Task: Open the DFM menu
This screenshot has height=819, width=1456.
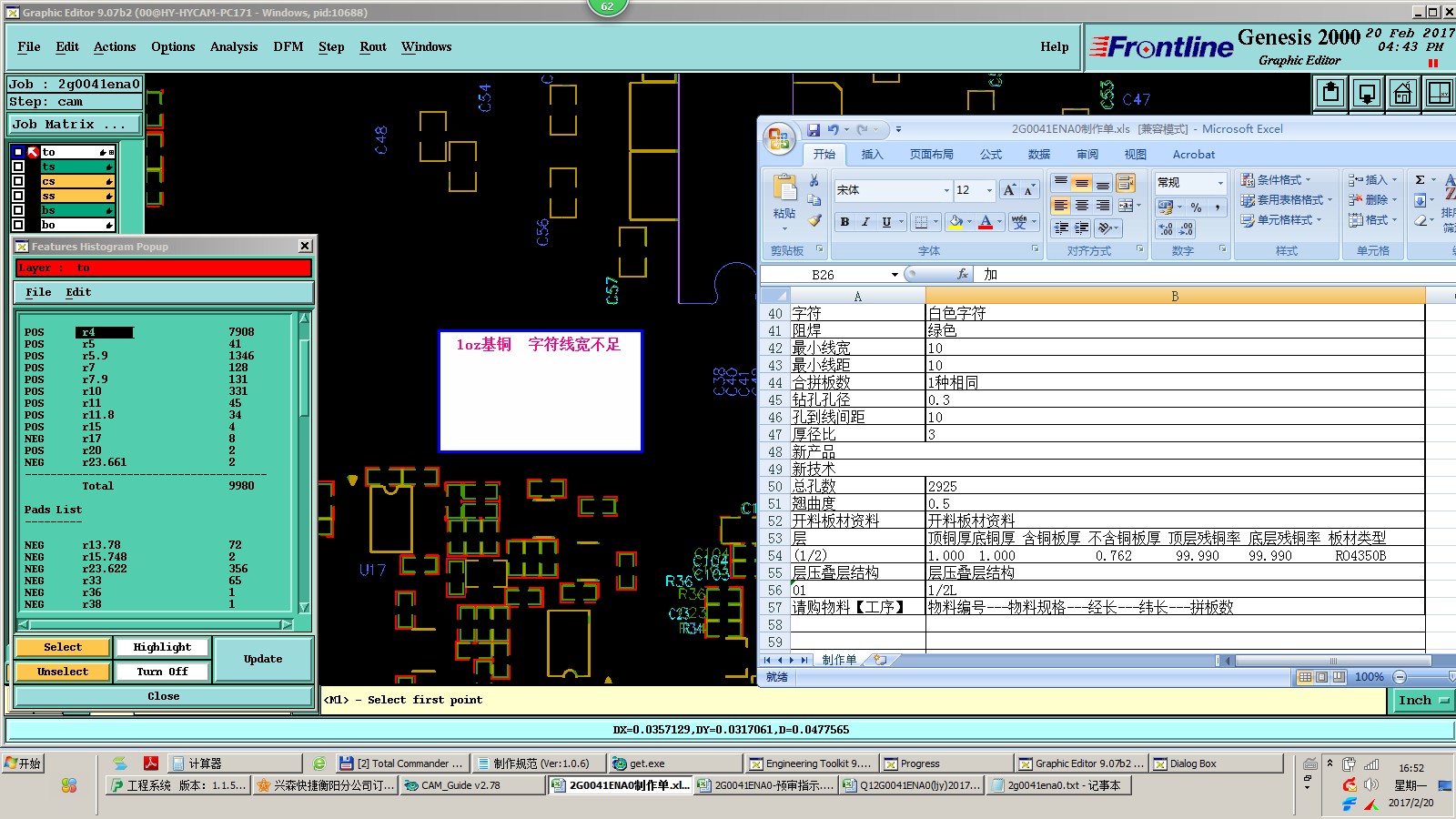Action: pos(288,46)
